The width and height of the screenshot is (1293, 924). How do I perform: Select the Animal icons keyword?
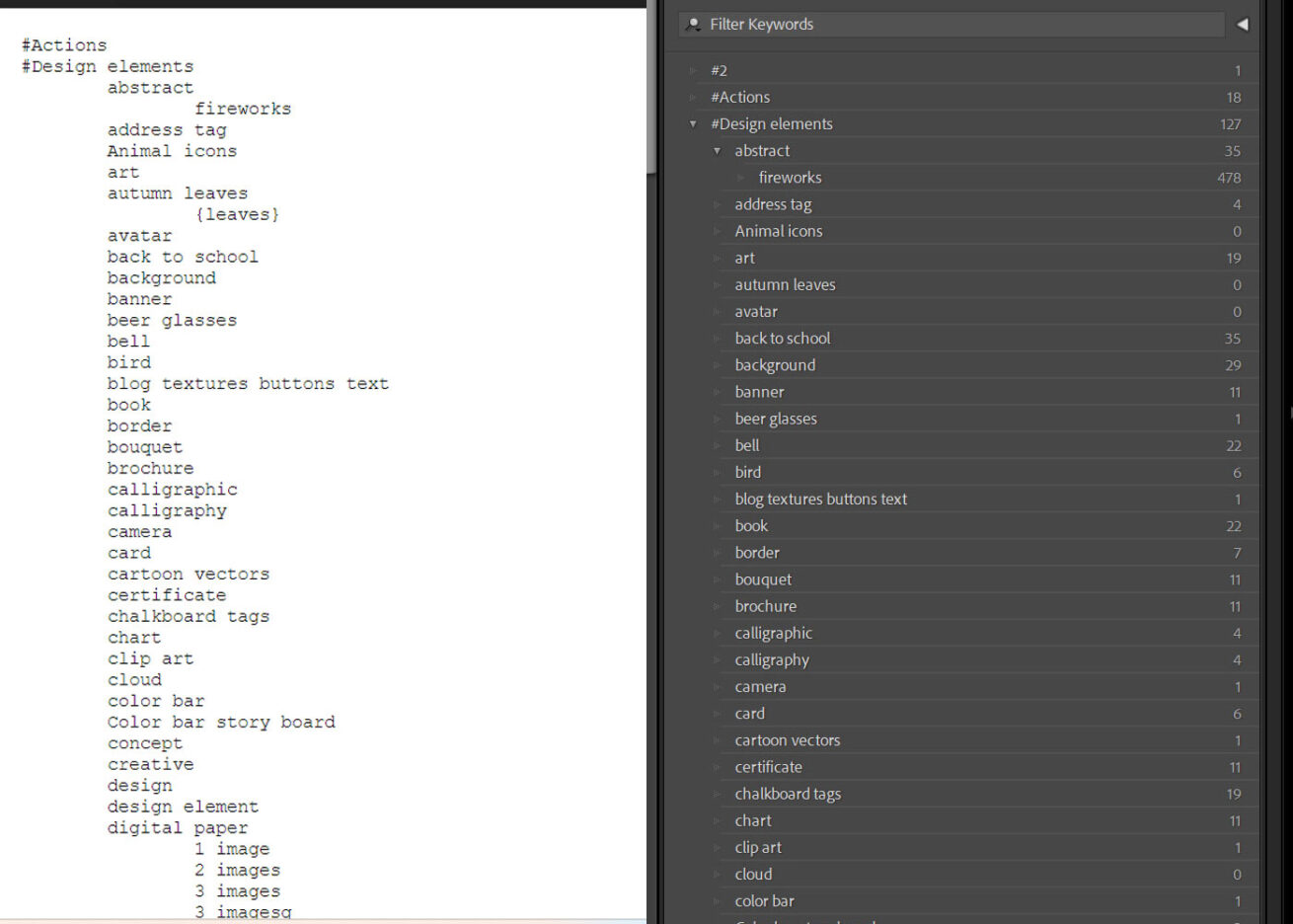(778, 231)
